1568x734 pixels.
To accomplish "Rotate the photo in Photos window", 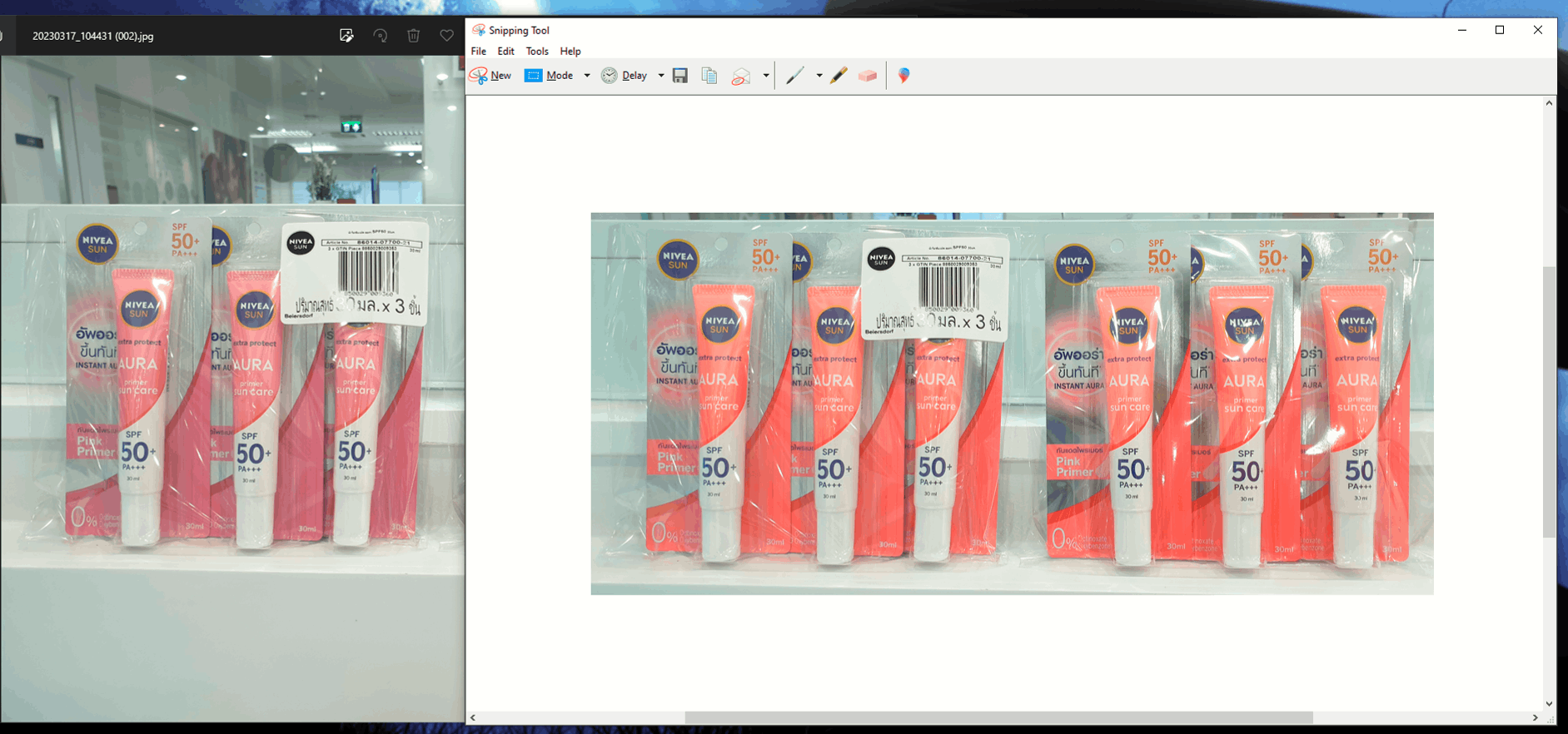I will pyautogui.click(x=381, y=36).
